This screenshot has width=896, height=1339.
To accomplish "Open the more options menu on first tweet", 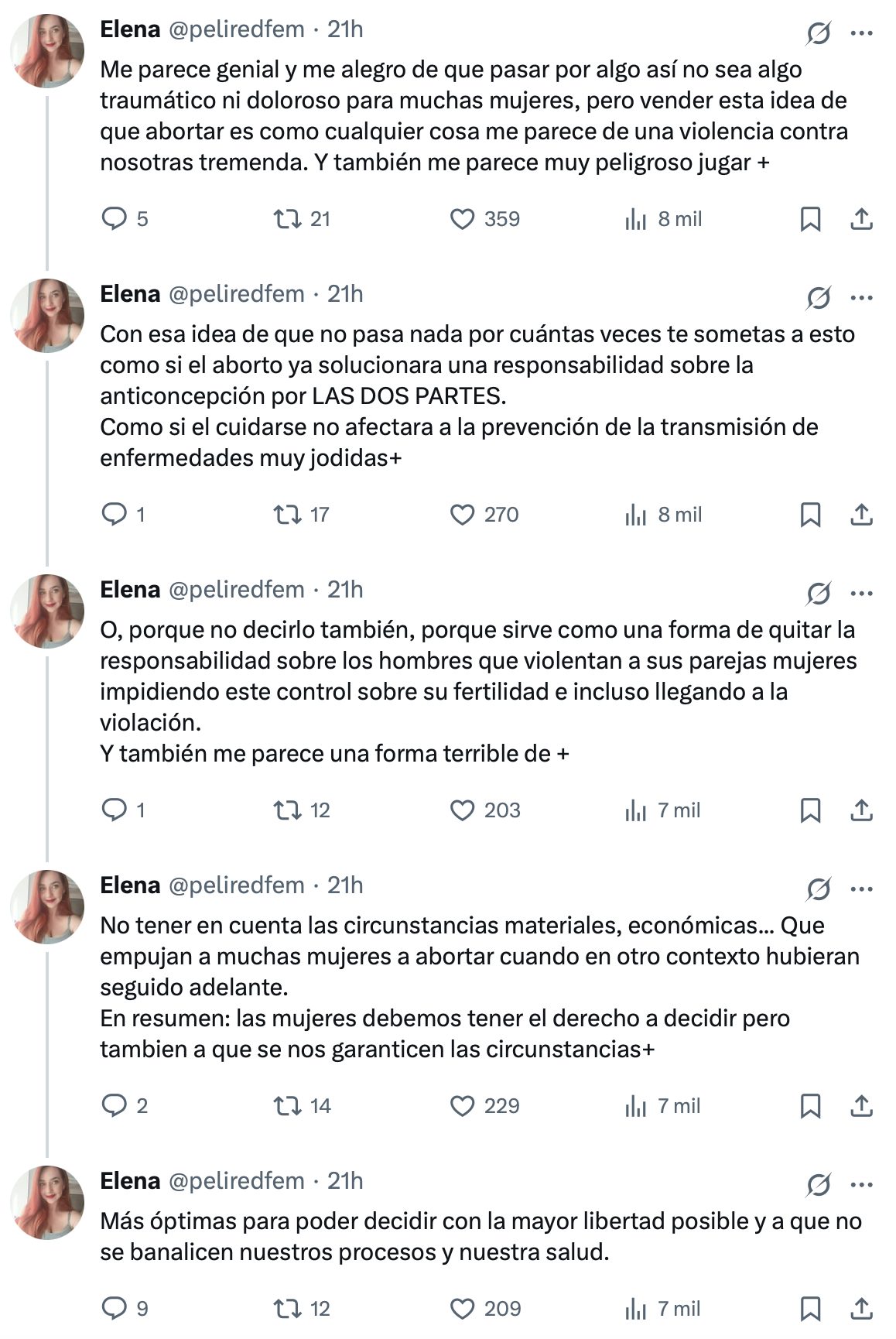I will 861,33.
